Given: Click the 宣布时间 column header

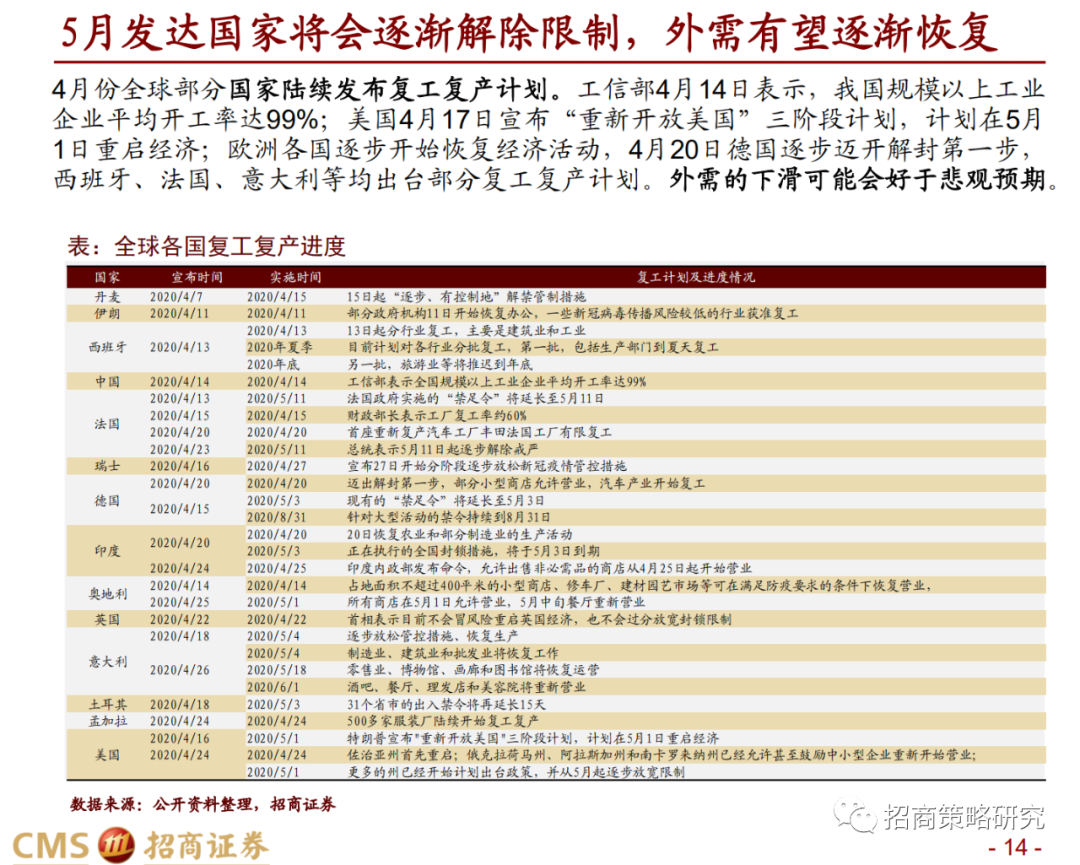Looking at the screenshot, I should 197,277.
